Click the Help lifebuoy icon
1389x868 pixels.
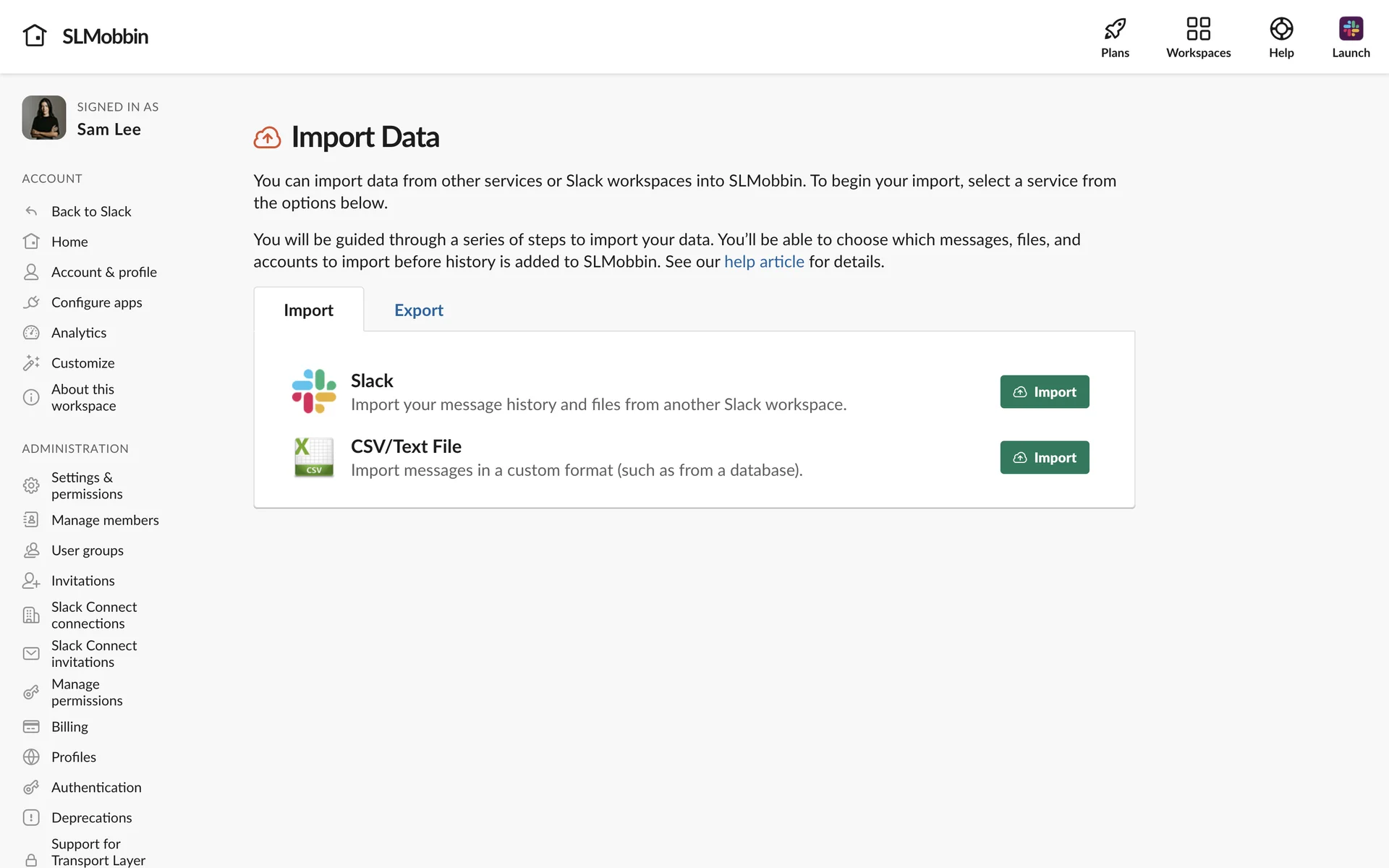[x=1280, y=29]
